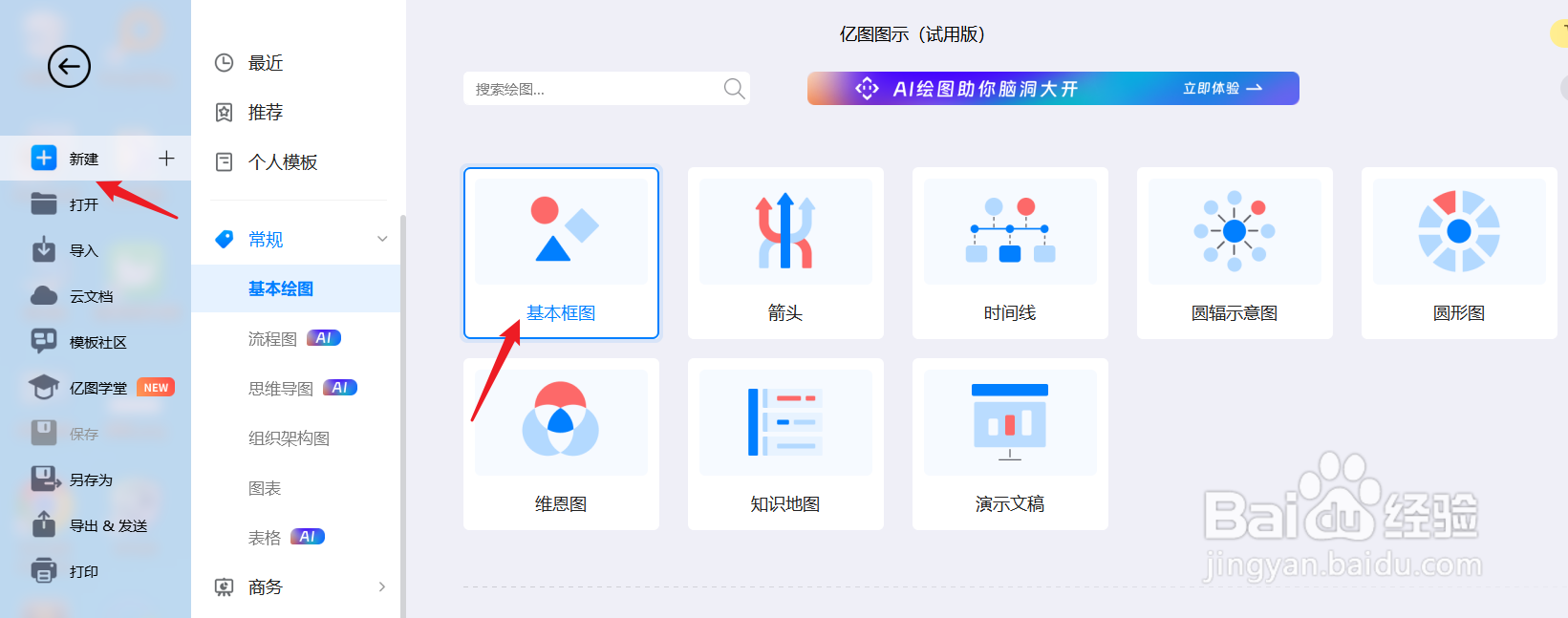
Task: Click the 推荐 bookmark icon
Action: pos(224,113)
